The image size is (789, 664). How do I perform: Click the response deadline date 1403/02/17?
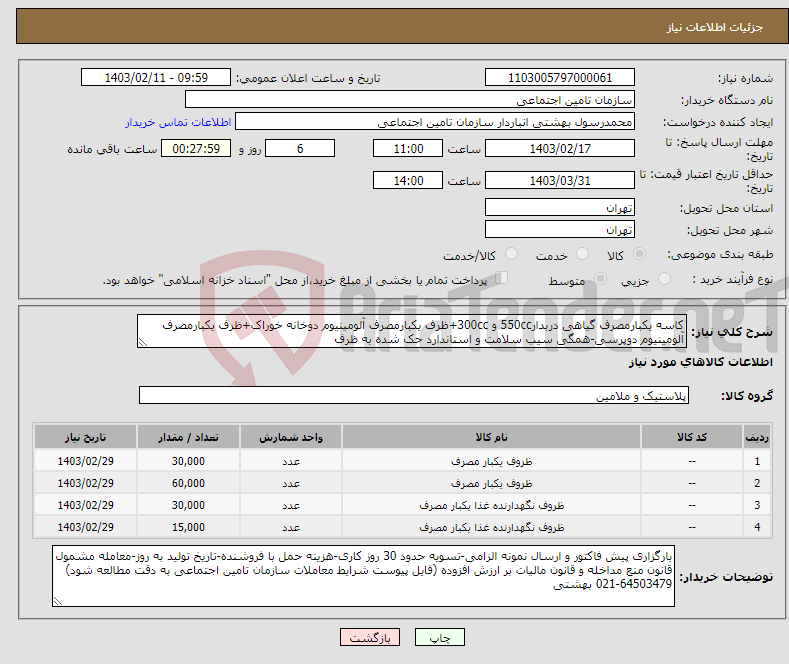tap(560, 148)
